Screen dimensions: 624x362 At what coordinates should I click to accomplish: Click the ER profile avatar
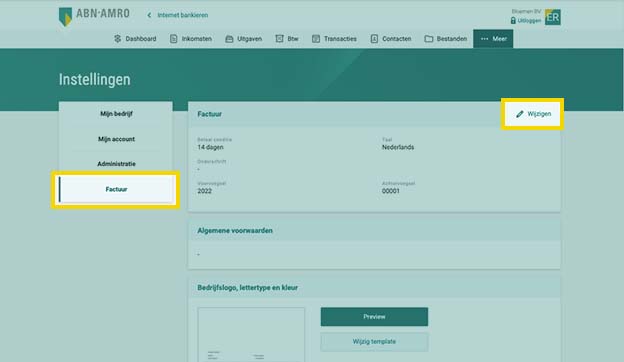tap(553, 17)
